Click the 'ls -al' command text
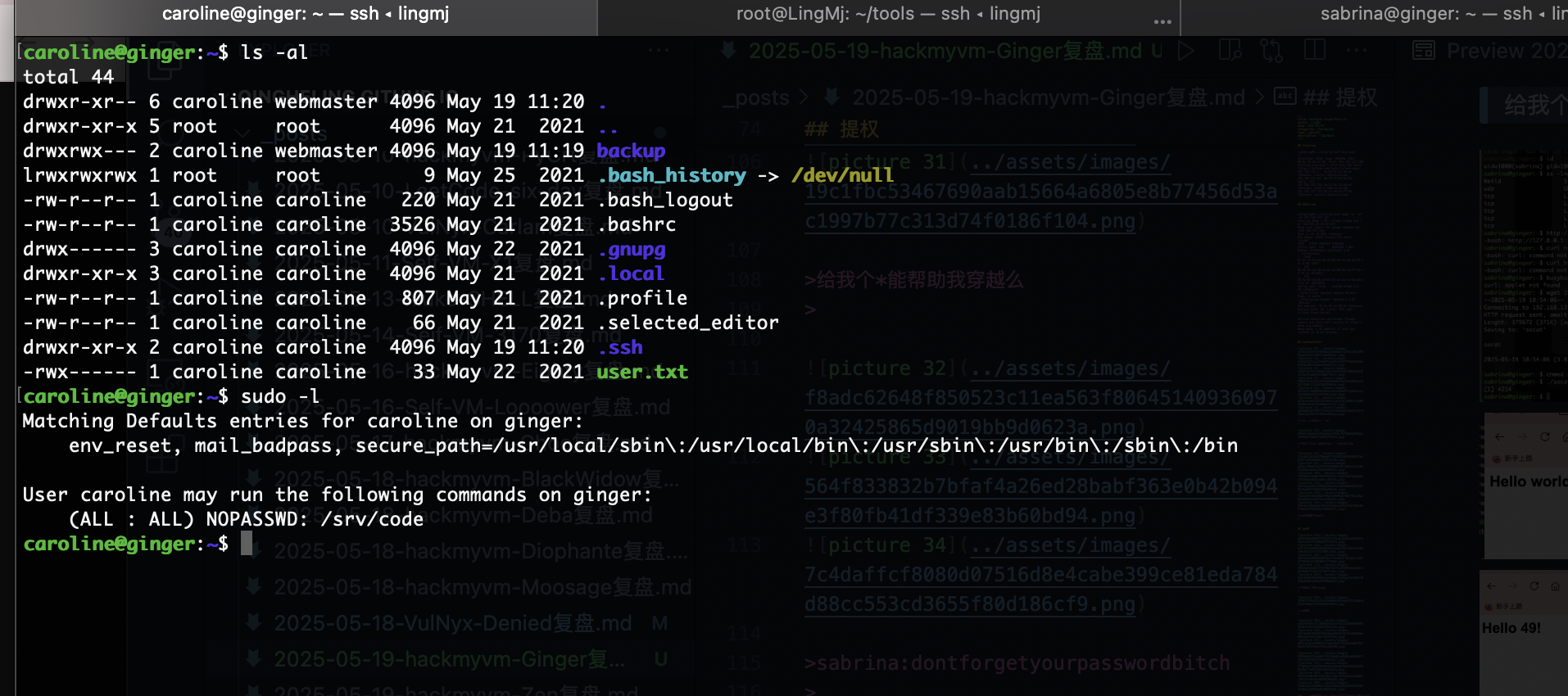Screen dimensions: 1568x696 [x=274, y=52]
